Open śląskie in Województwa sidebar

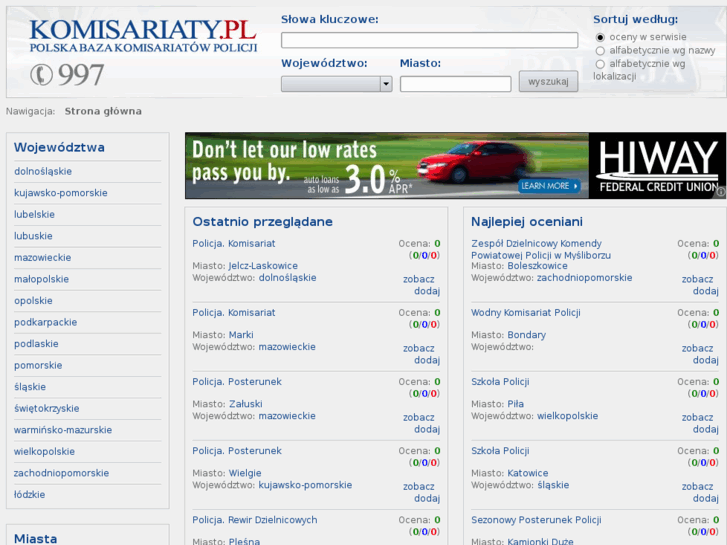[x=30, y=387]
